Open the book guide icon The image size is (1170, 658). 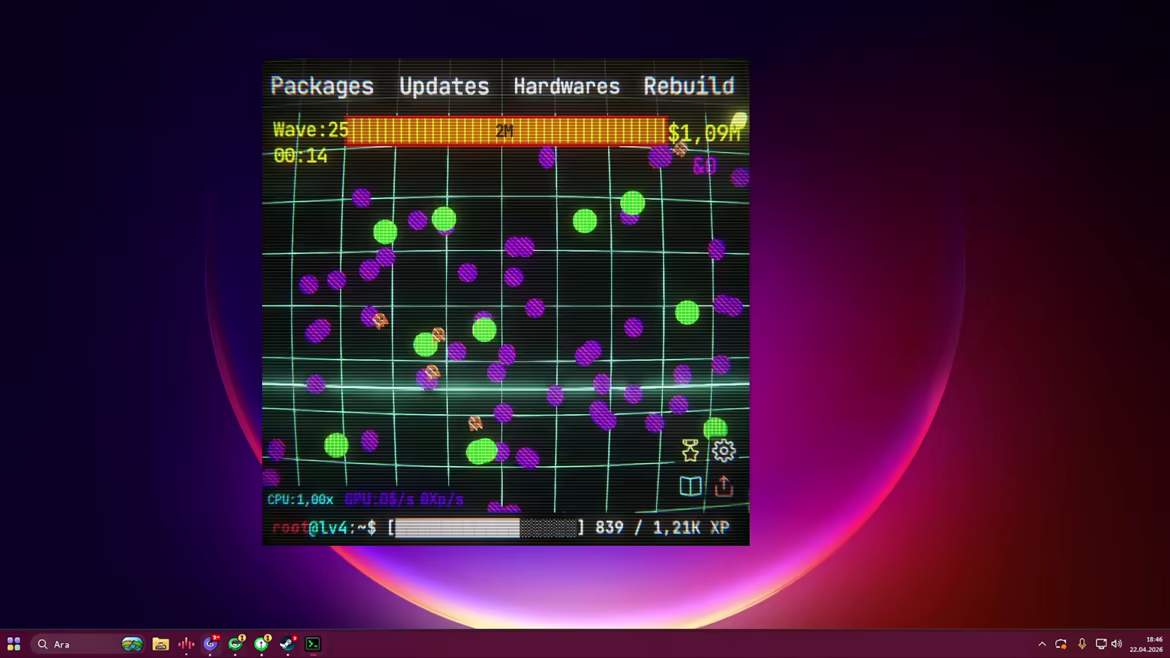click(x=690, y=486)
